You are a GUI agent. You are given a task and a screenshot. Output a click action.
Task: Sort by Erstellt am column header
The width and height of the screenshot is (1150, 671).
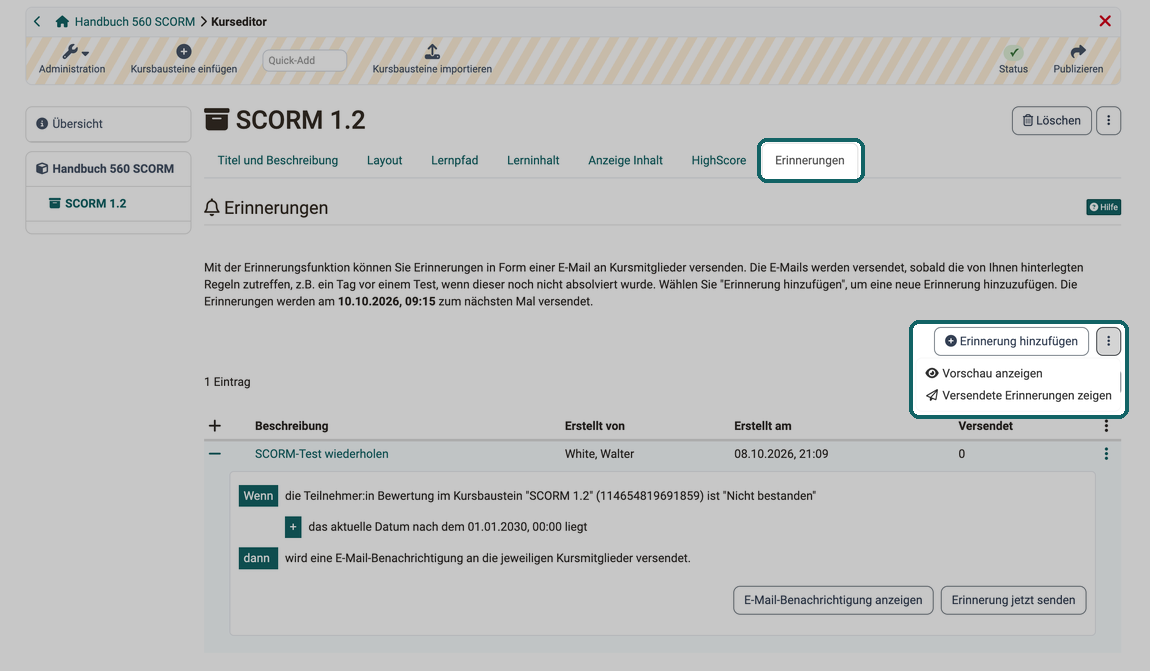762,426
